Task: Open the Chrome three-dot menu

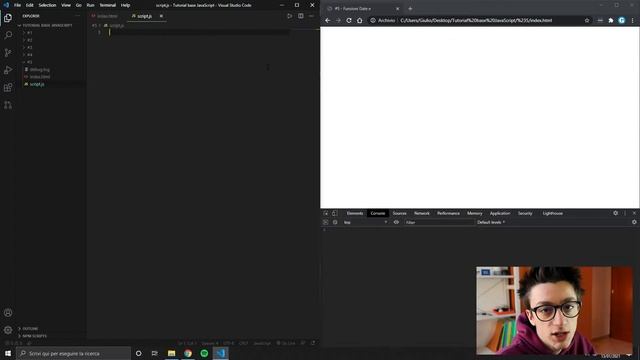Action: (x=633, y=20)
